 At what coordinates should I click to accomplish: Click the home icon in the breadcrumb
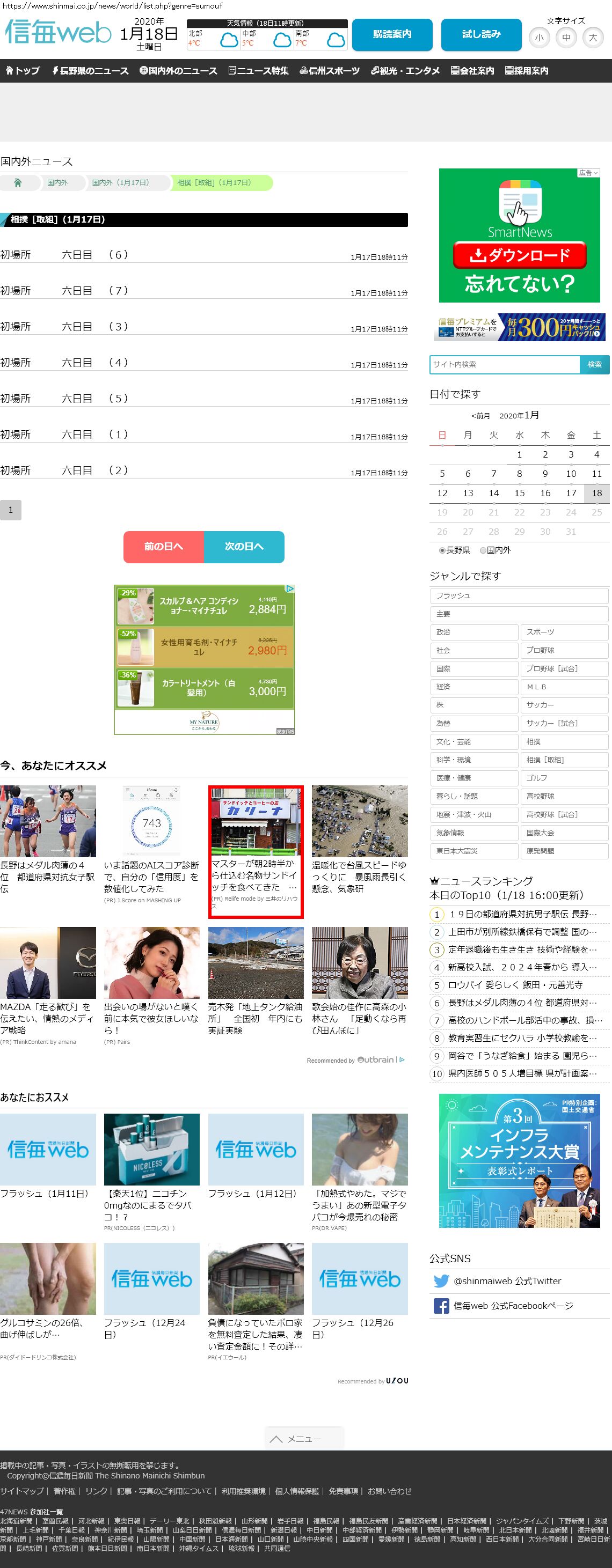pos(18,182)
